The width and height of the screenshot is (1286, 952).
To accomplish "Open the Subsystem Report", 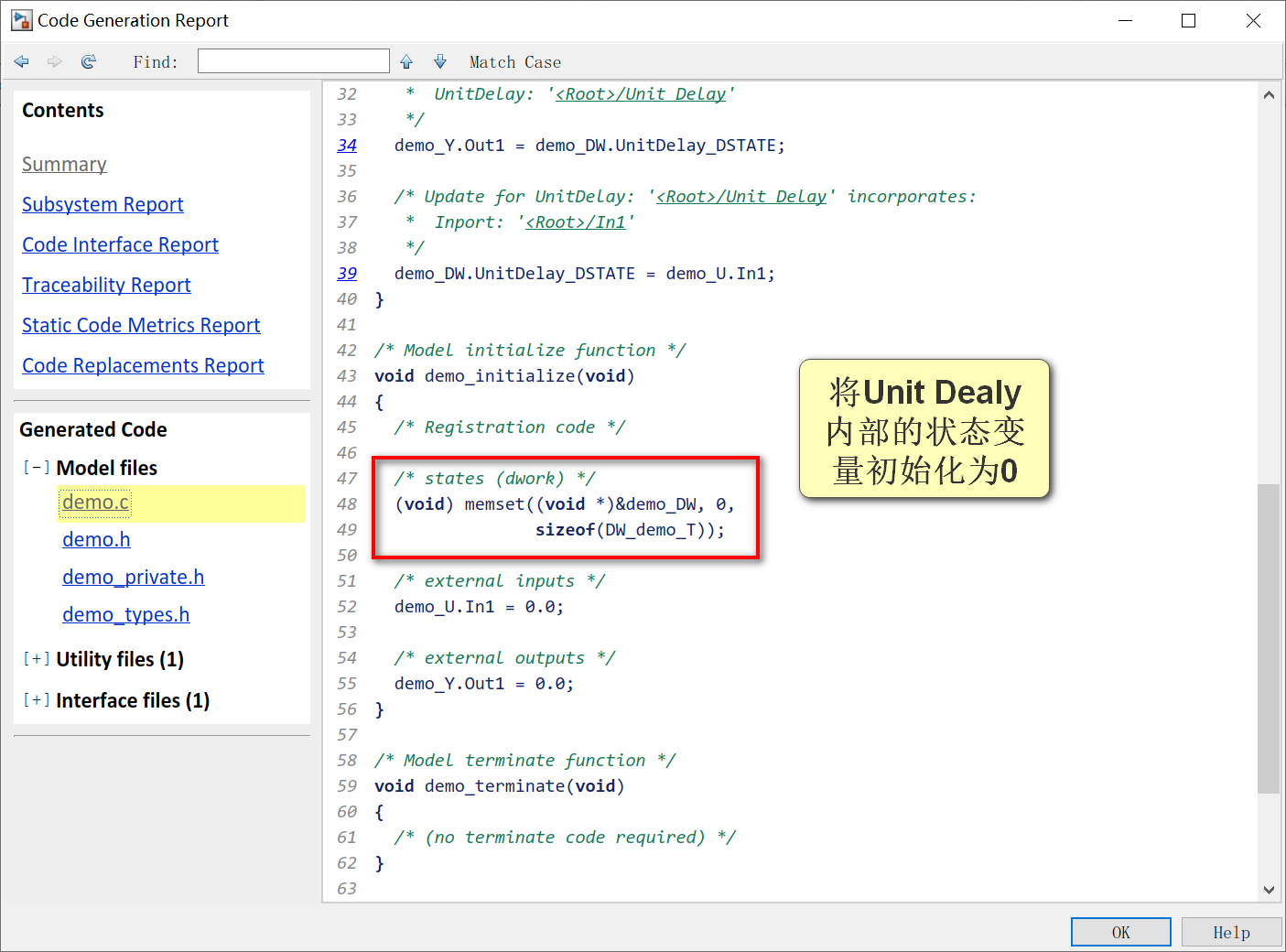I will [x=103, y=204].
